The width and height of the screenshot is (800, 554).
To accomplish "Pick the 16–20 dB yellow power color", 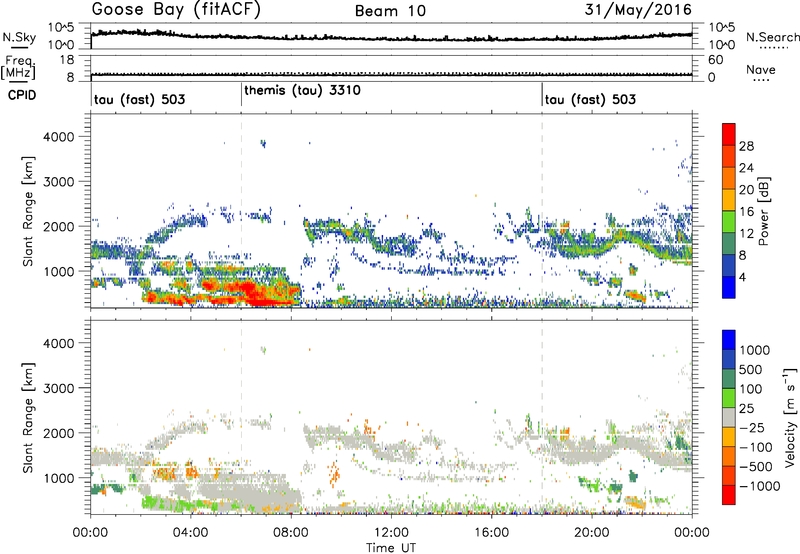I will pyautogui.click(x=729, y=200).
